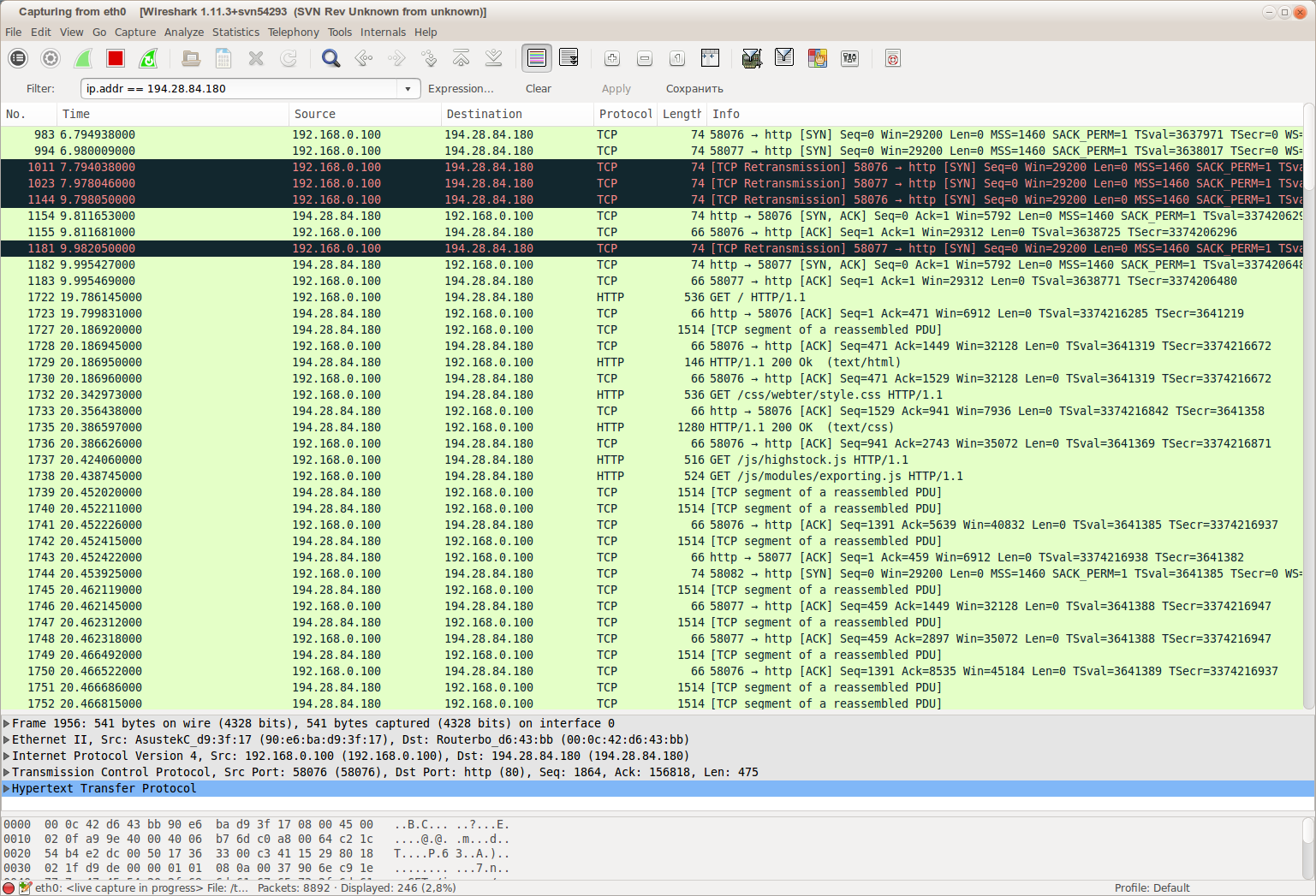Open the Analyze menu

(x=184, y=32)
